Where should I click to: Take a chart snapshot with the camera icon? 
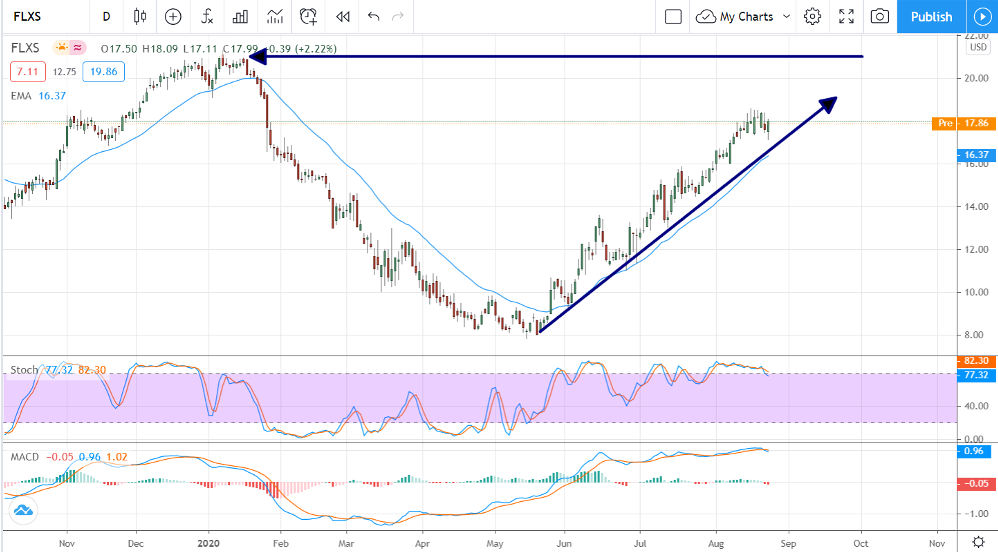[879, 16]
